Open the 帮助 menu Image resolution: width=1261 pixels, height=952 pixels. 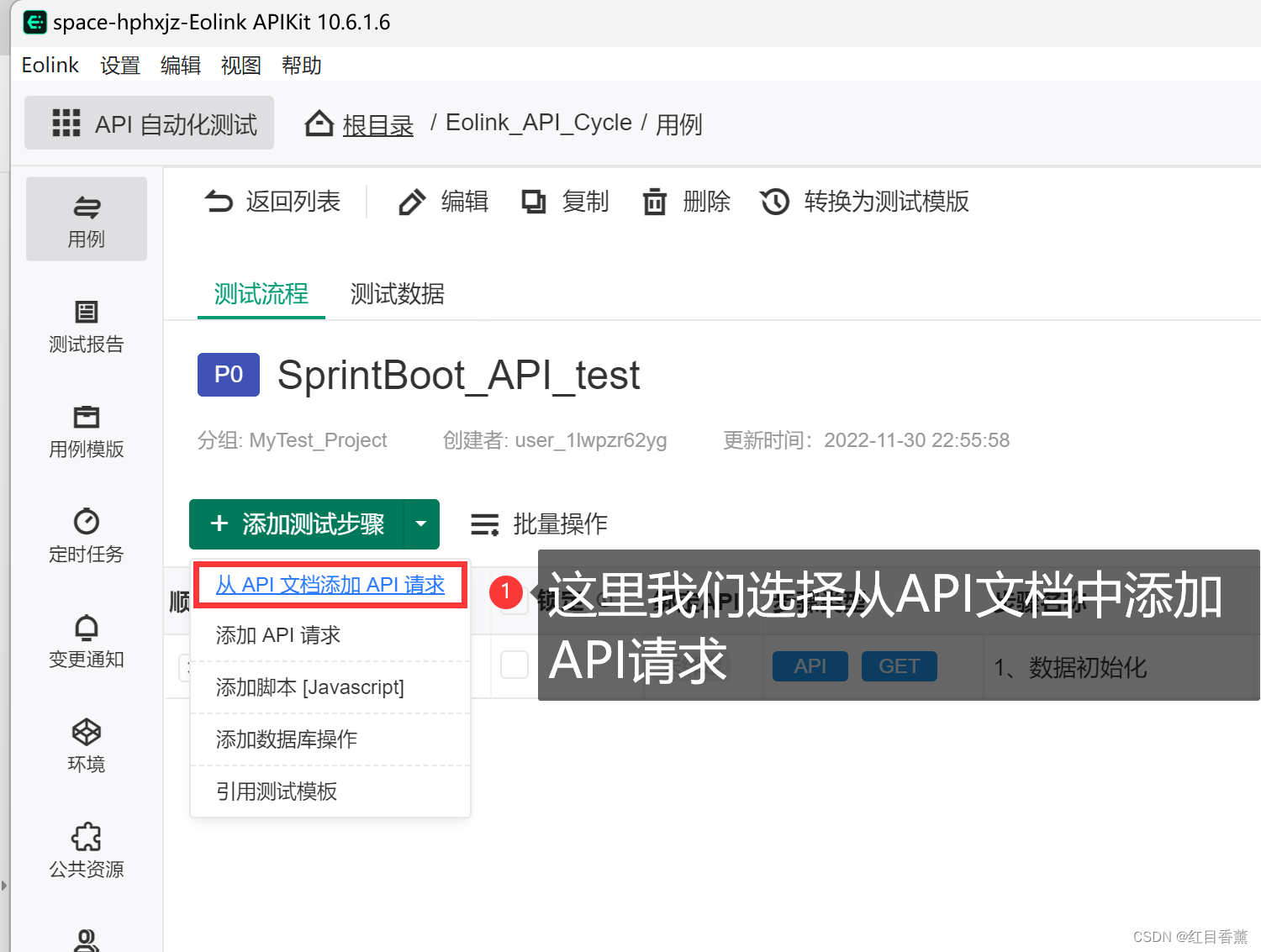pyautogui.click(x=302, y=65)
